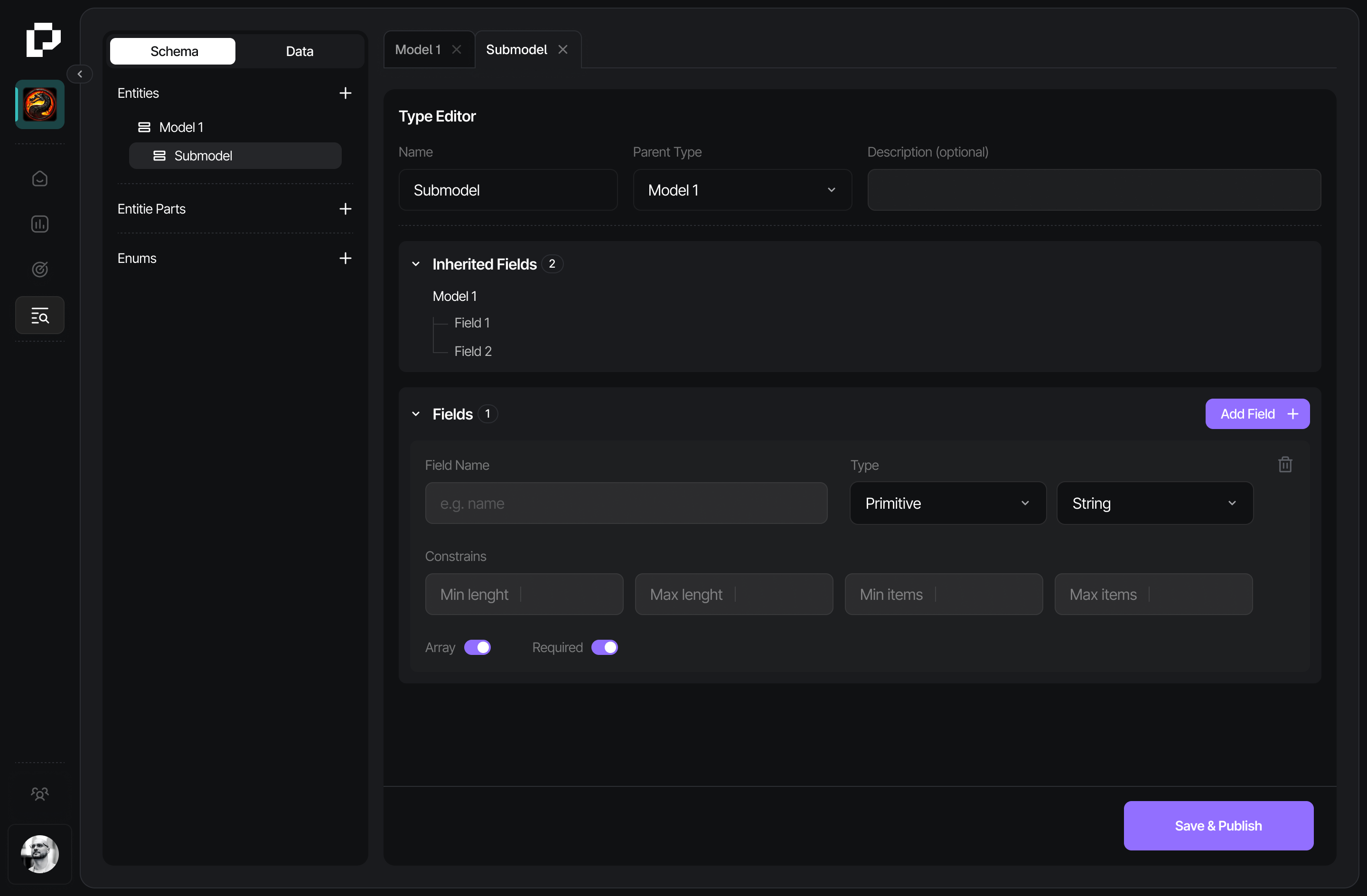
Task: Toggle the Array switch off
Action: tap(478, 647)
